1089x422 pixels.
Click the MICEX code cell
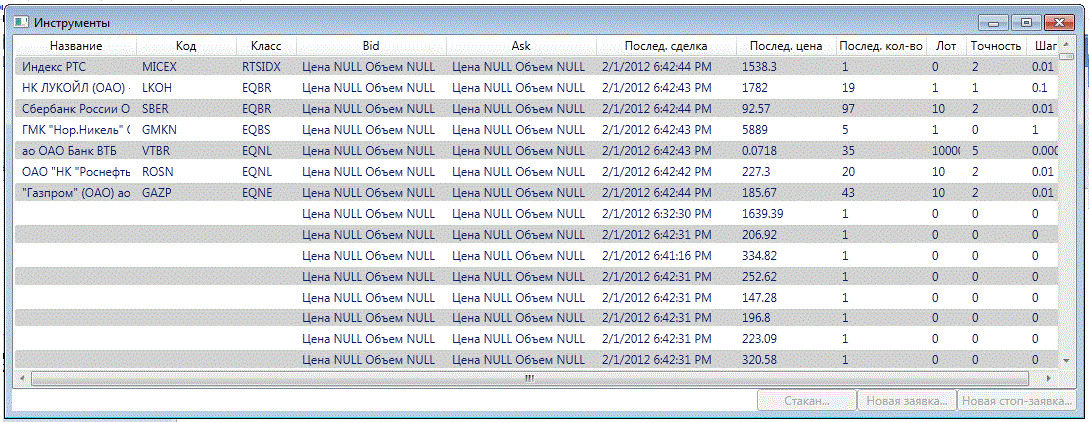point(159,67)
